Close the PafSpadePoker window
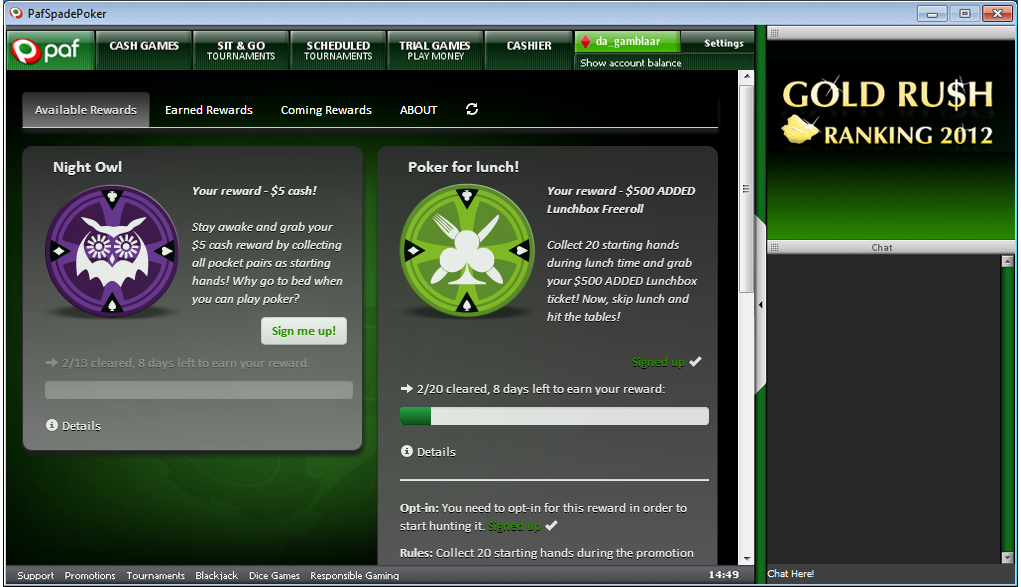Viewport: 1021px width, 587px height. (997, 14)
